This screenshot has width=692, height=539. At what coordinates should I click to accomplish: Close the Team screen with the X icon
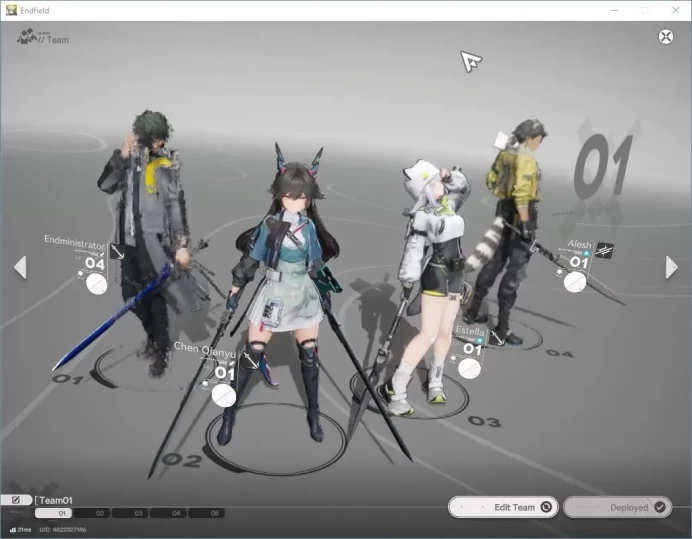point(666,36)
